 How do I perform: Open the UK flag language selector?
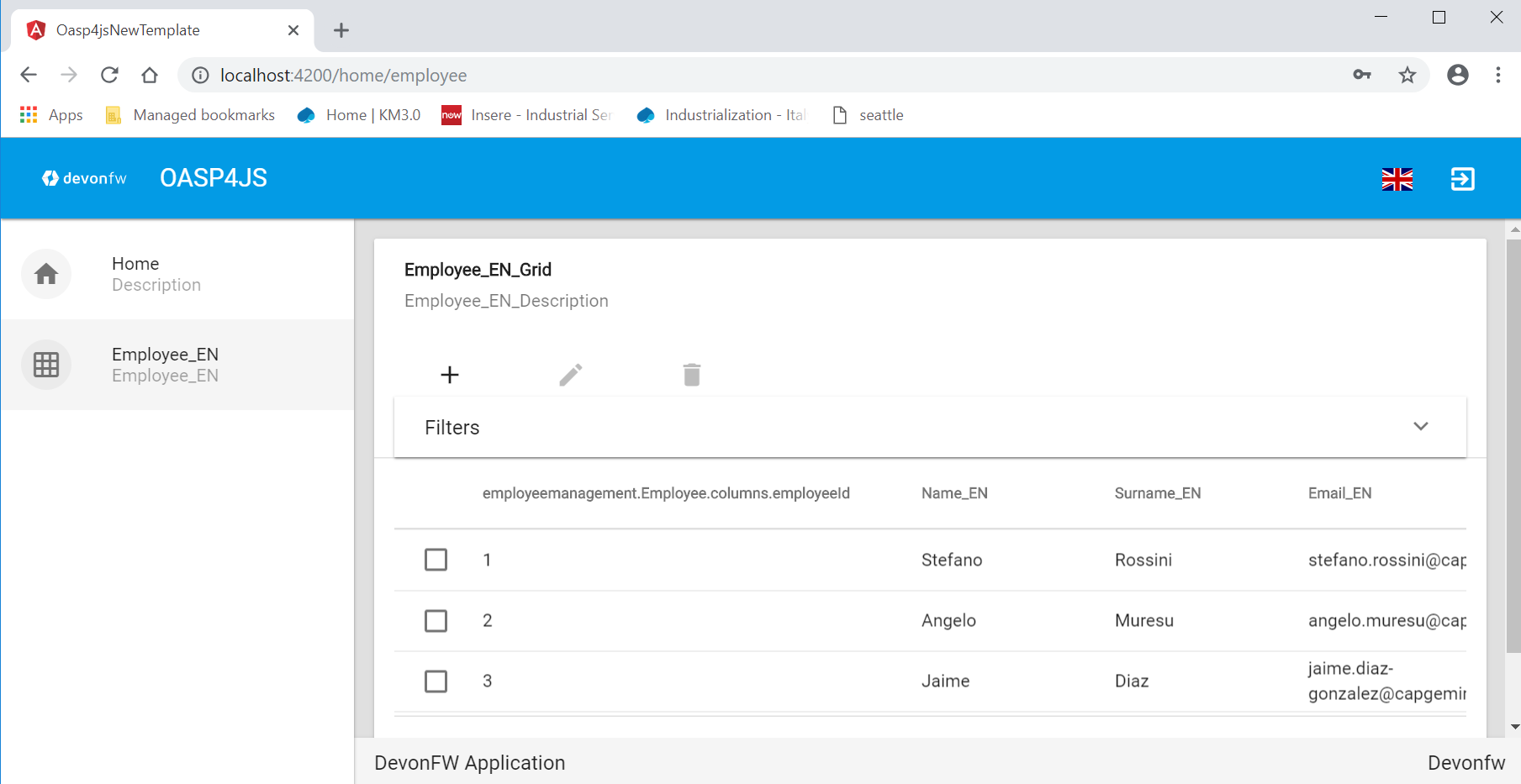point(1397,179)
